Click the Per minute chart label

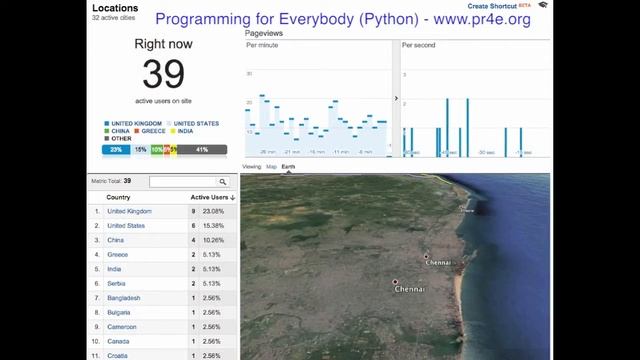tap(262, 45)
